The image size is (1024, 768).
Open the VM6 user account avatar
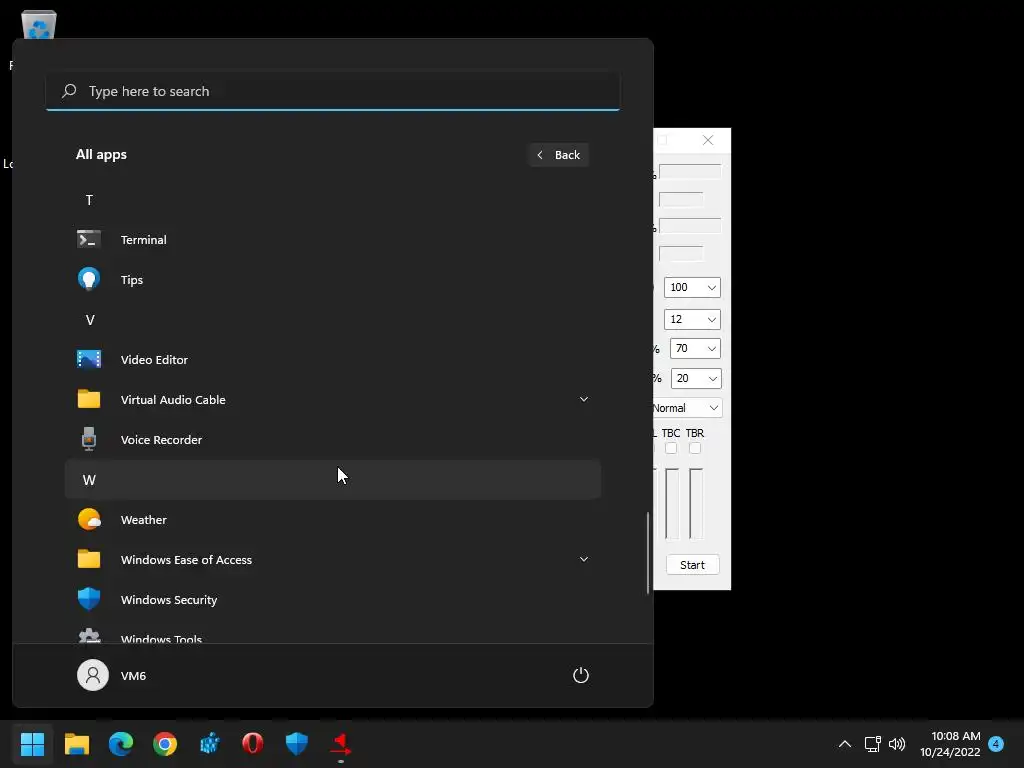pyautogui.click(x=93, y=675)
